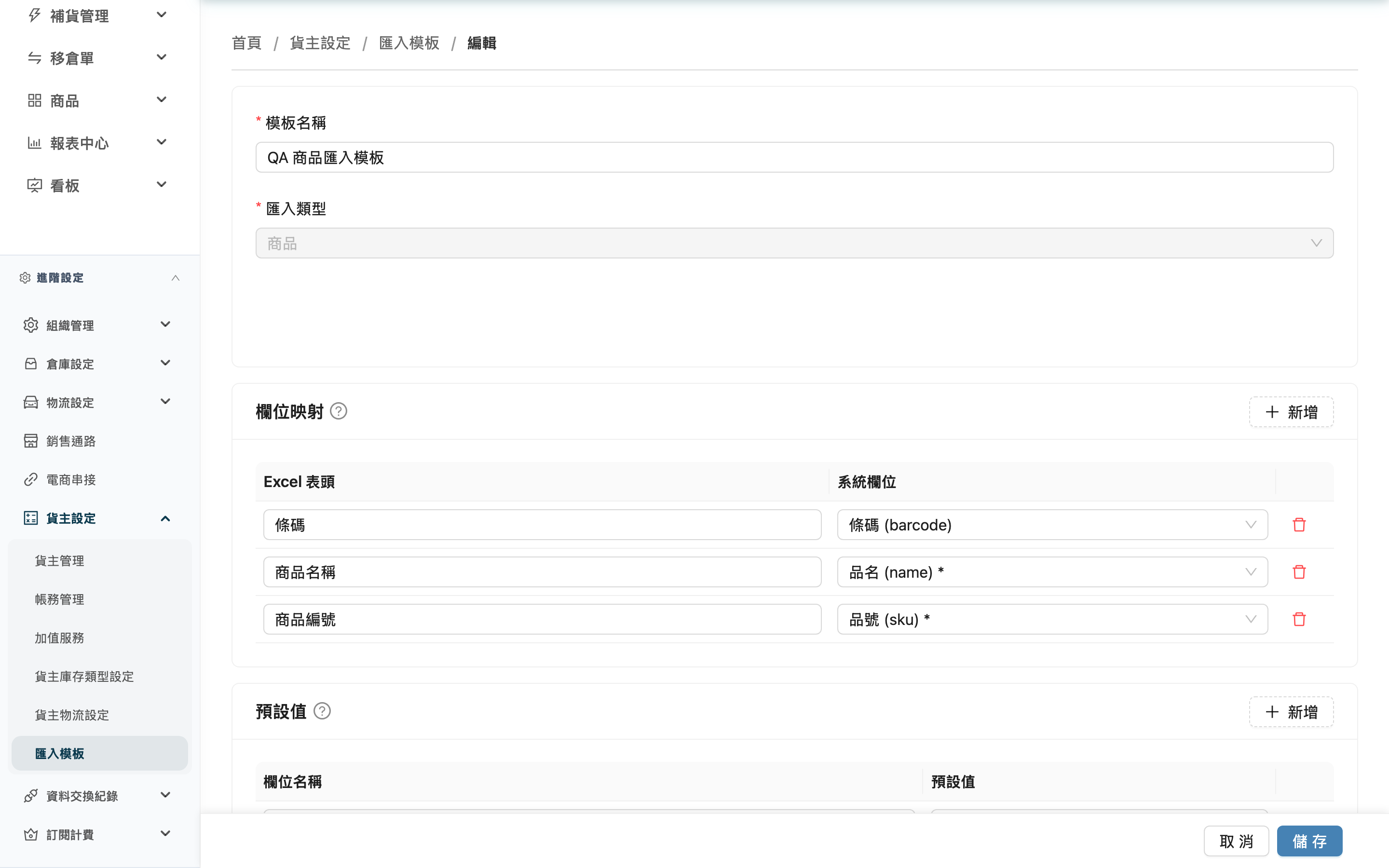
Task: Add a new 預設值 row
Action: (x=1292, y=712)
